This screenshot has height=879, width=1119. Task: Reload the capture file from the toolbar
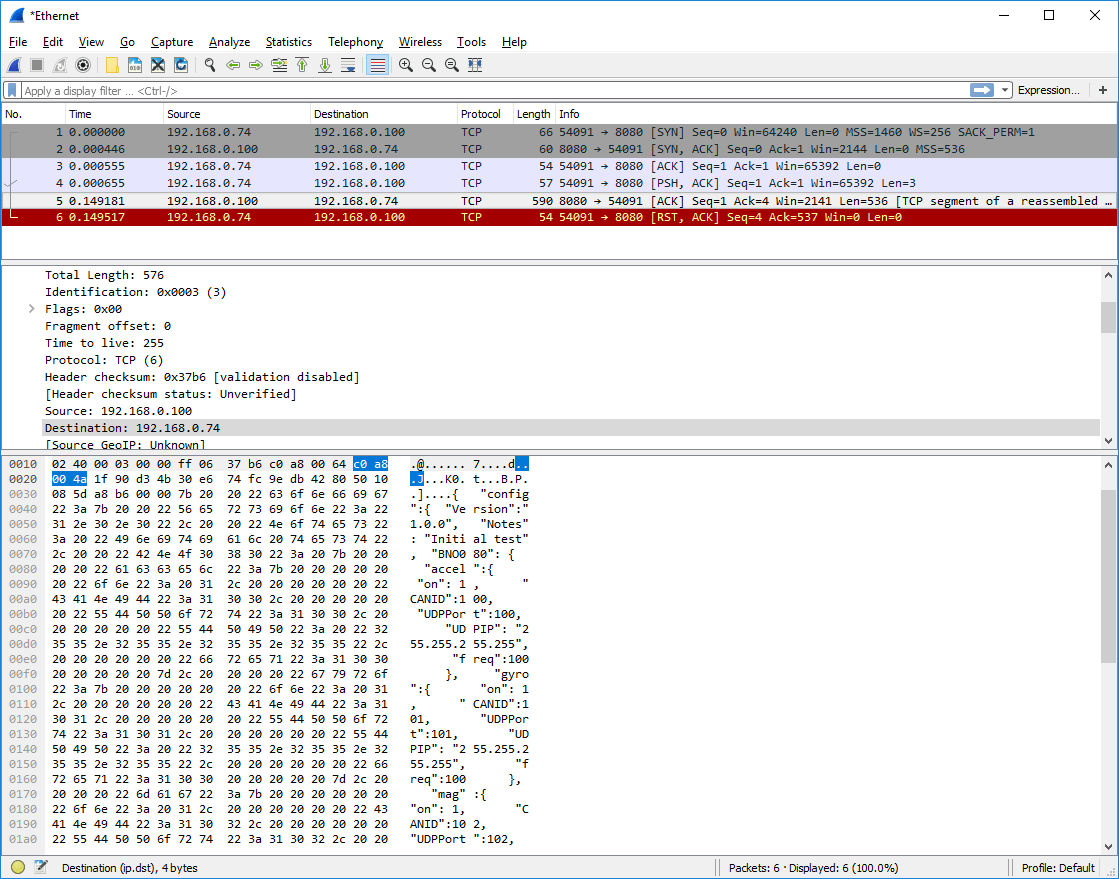pos(181,65)
